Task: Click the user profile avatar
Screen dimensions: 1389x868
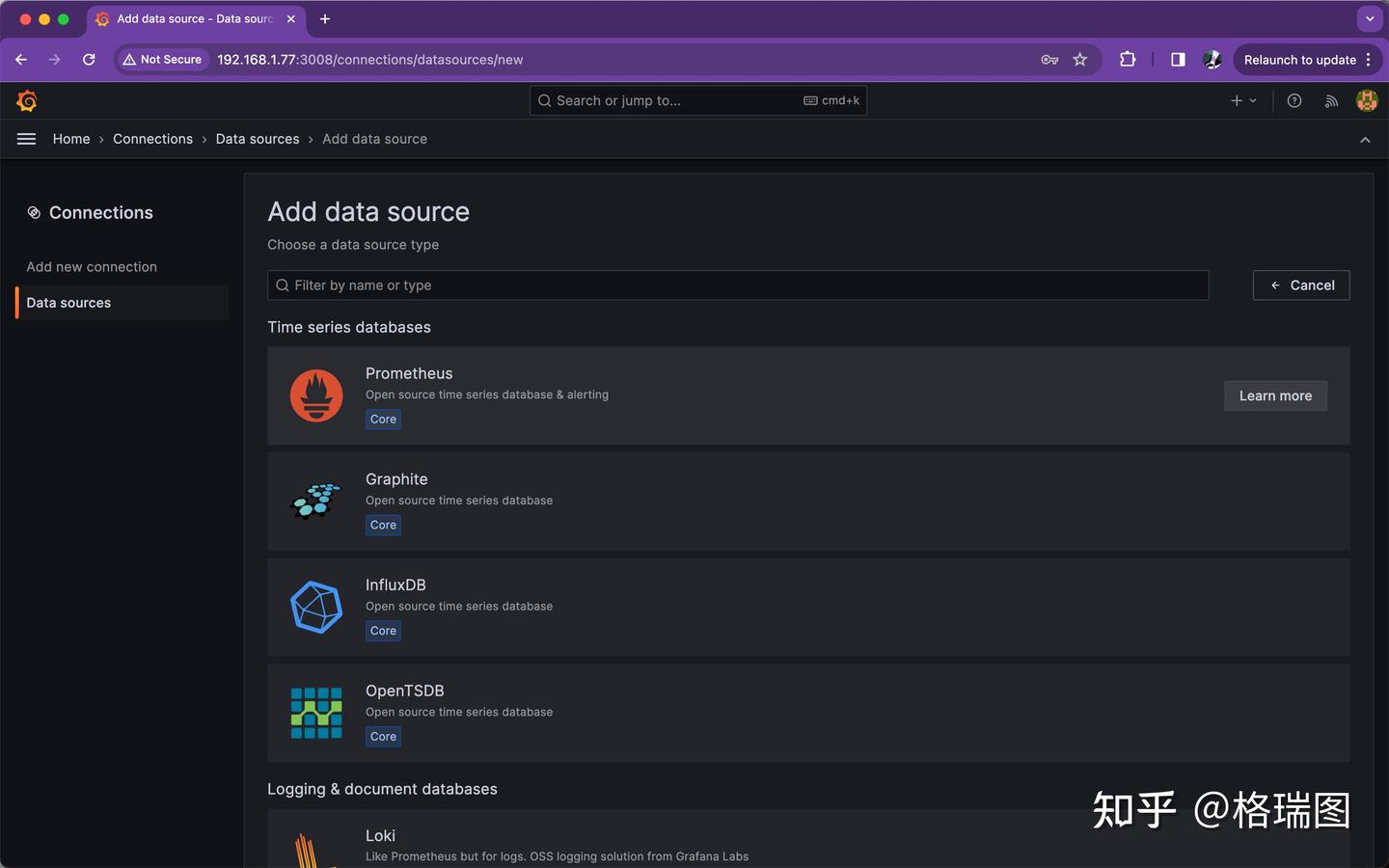Action: click(x=1367, y=100)
